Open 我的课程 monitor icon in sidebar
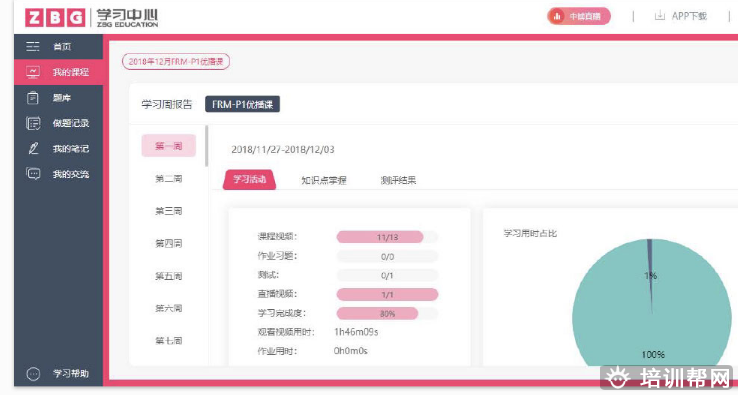 (33, 72)
